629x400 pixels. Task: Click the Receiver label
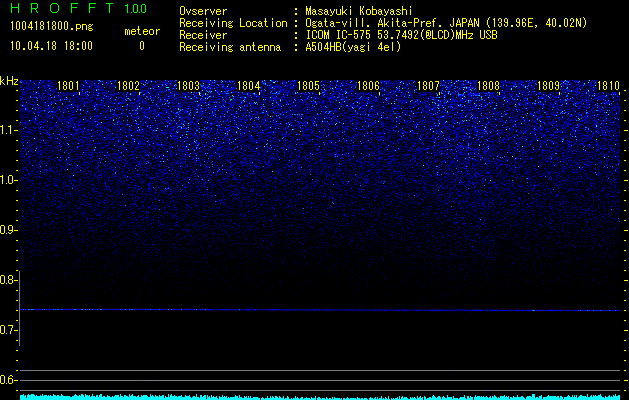[203, 35]
